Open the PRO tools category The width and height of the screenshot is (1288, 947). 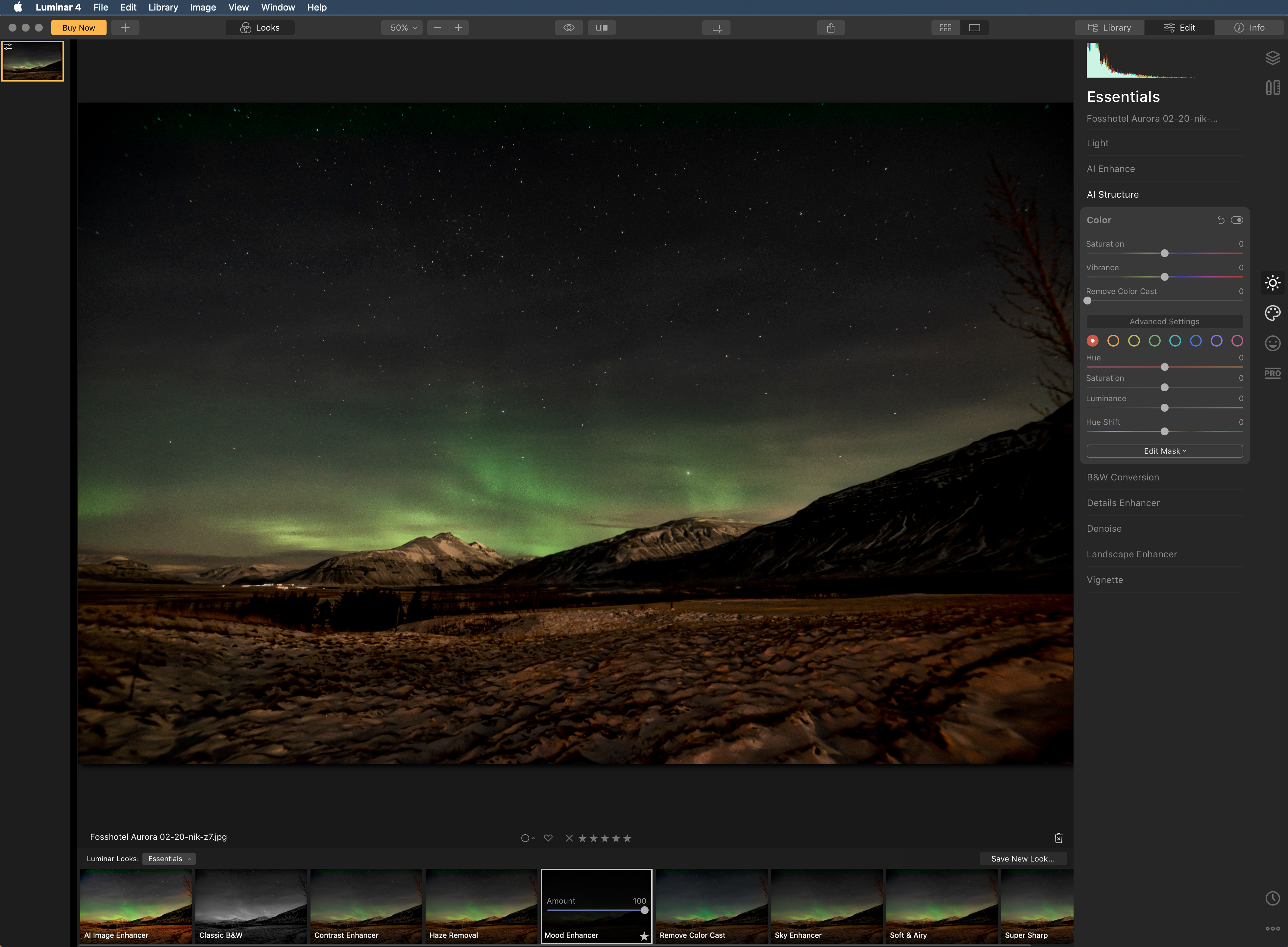tap(1272, 373)
